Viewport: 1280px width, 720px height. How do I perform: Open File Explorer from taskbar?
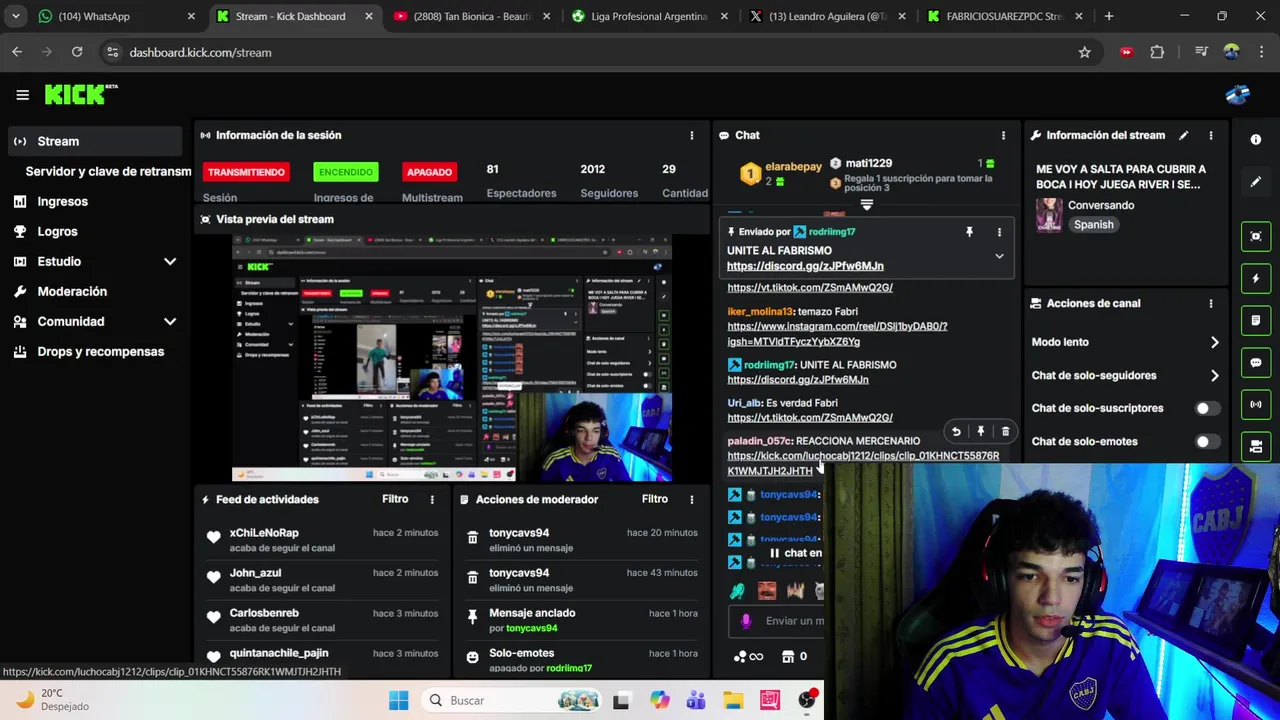(733, 700)
